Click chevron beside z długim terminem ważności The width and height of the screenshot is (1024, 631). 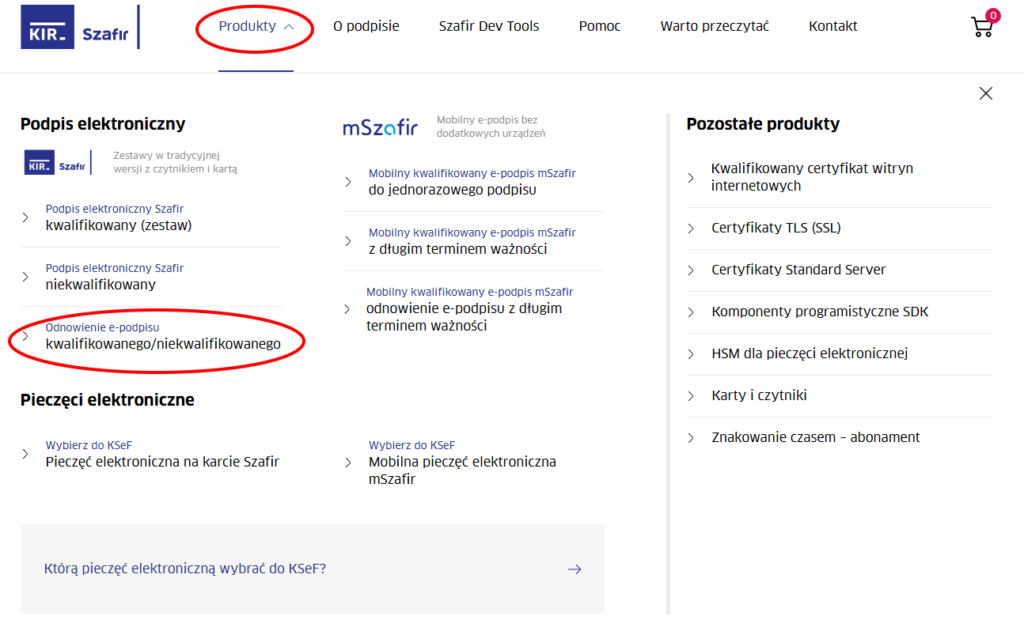click(348, 241)
